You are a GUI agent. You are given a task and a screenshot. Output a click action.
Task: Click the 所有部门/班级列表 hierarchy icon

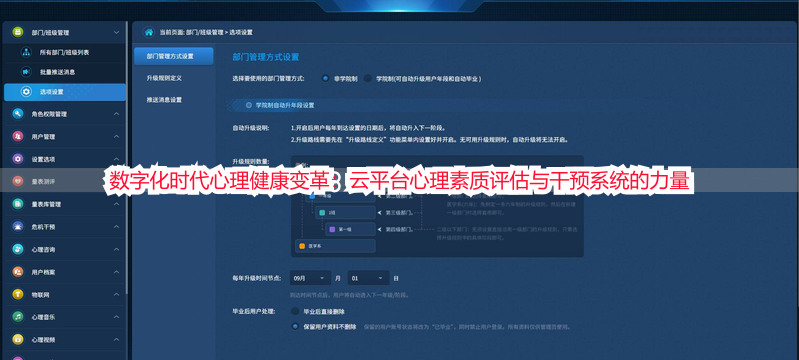pos(25,52)
